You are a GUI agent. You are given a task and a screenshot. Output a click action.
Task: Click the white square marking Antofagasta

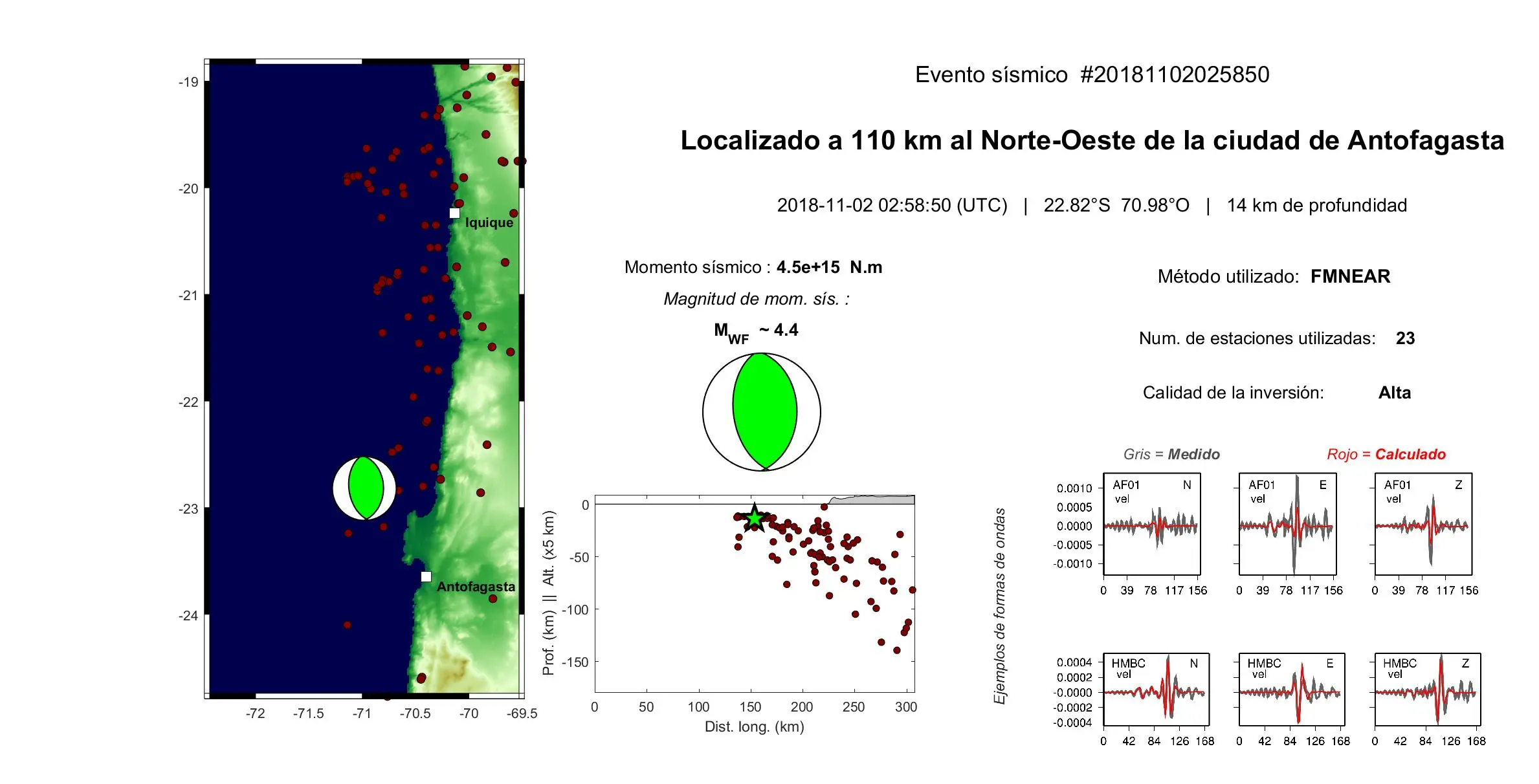point(426,576)
